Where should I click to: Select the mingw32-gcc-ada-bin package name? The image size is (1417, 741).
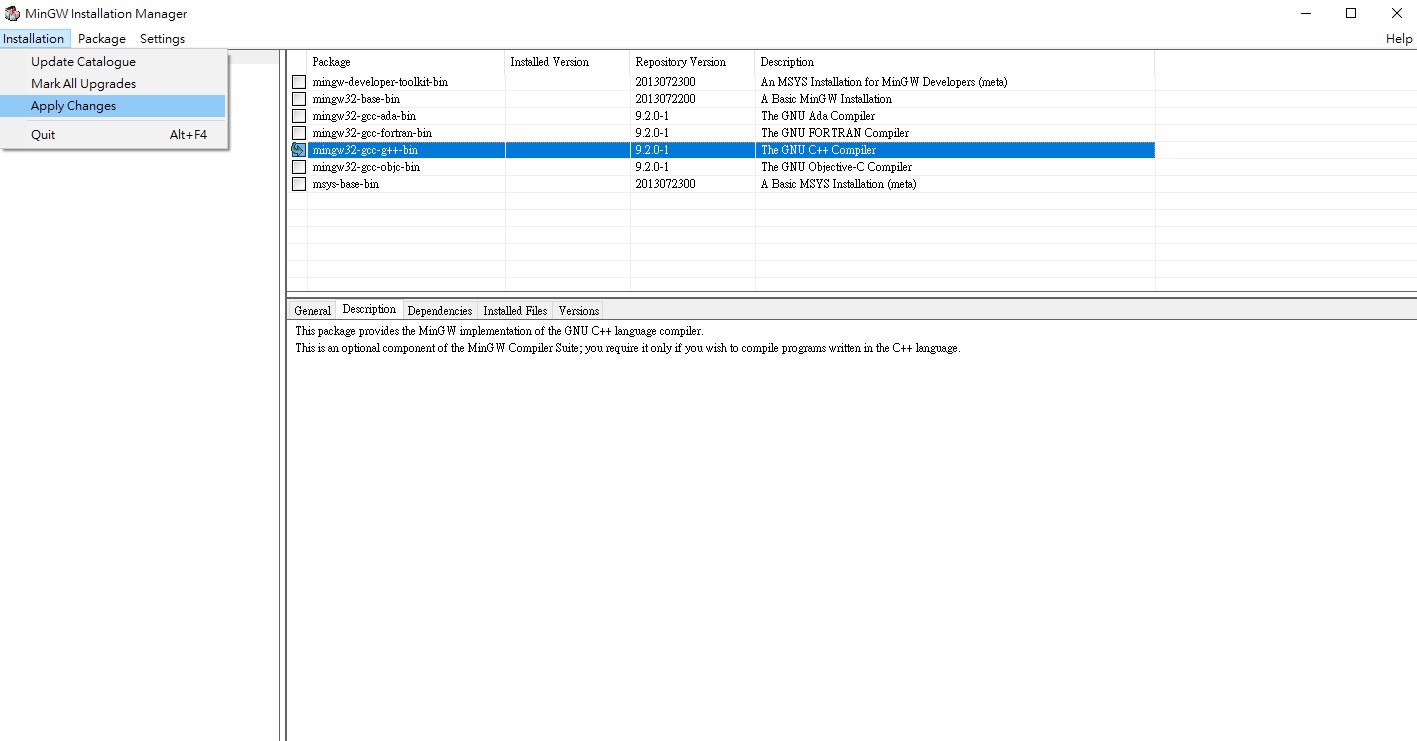(x=364, y=116)
